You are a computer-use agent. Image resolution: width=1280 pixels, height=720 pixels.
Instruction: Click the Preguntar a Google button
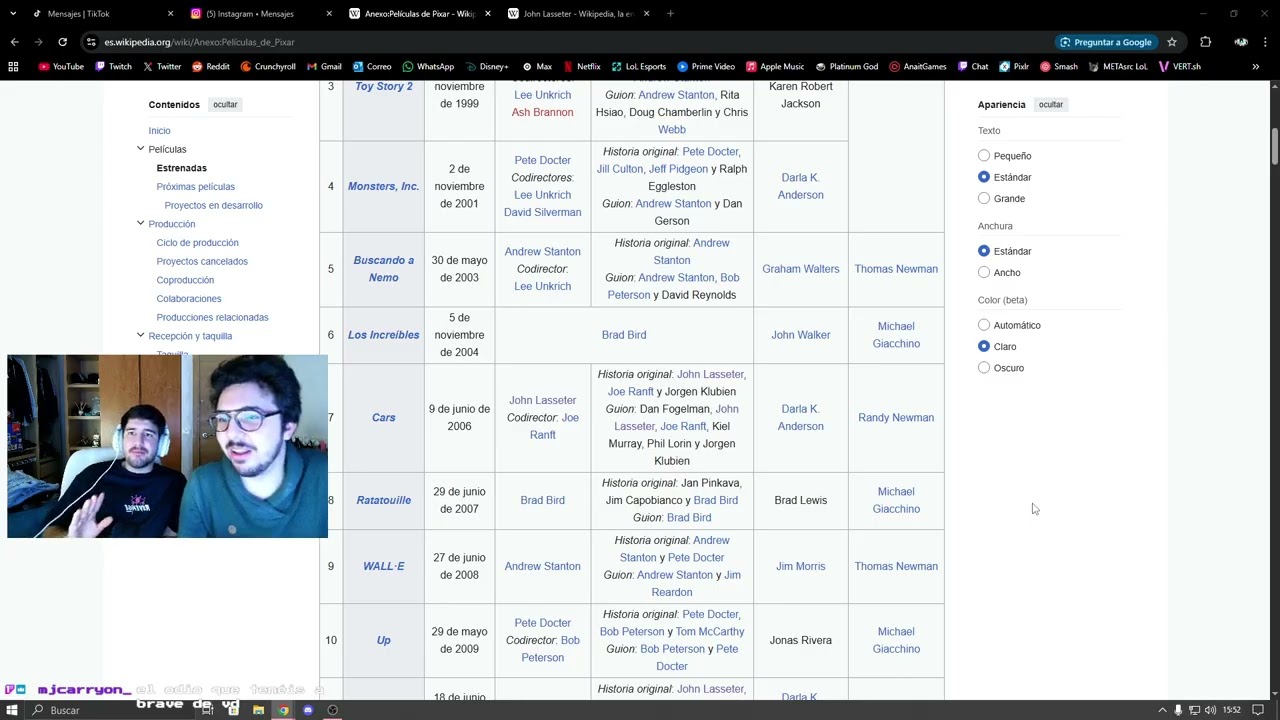[1105, 42]
